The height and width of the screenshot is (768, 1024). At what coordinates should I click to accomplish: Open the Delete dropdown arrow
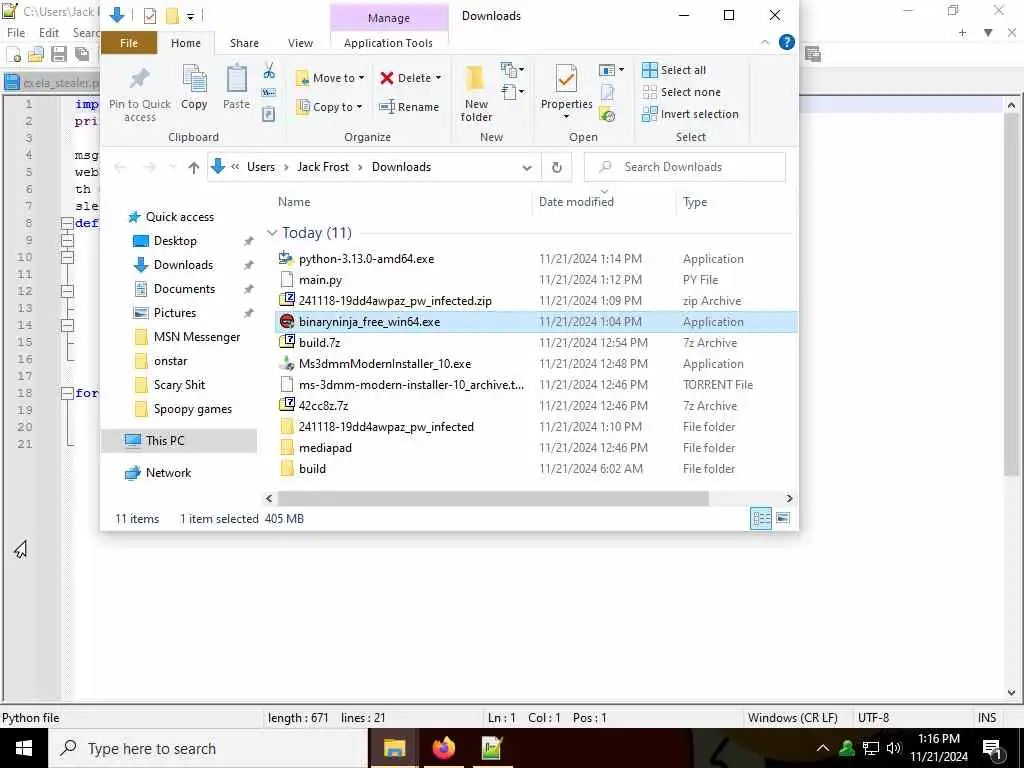(438, 78)
